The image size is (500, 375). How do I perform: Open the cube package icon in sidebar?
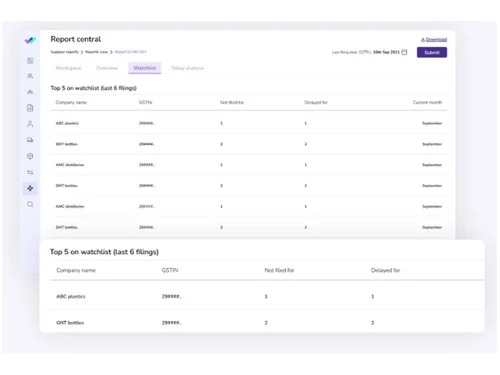tap(30, 156)
